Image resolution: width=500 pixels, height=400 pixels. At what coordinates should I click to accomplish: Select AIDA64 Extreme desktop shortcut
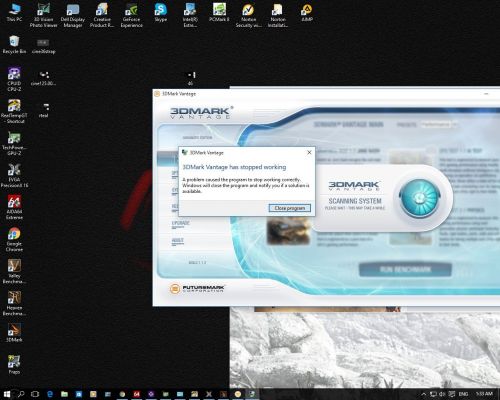tap(14, 207)
